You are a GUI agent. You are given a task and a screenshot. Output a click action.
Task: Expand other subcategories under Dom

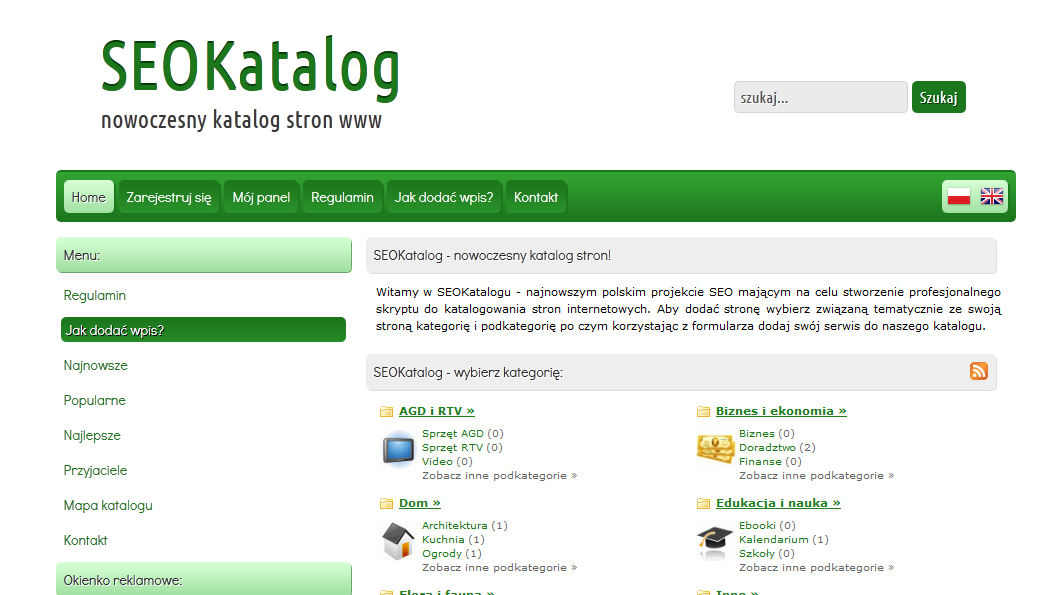click(499, 568)
